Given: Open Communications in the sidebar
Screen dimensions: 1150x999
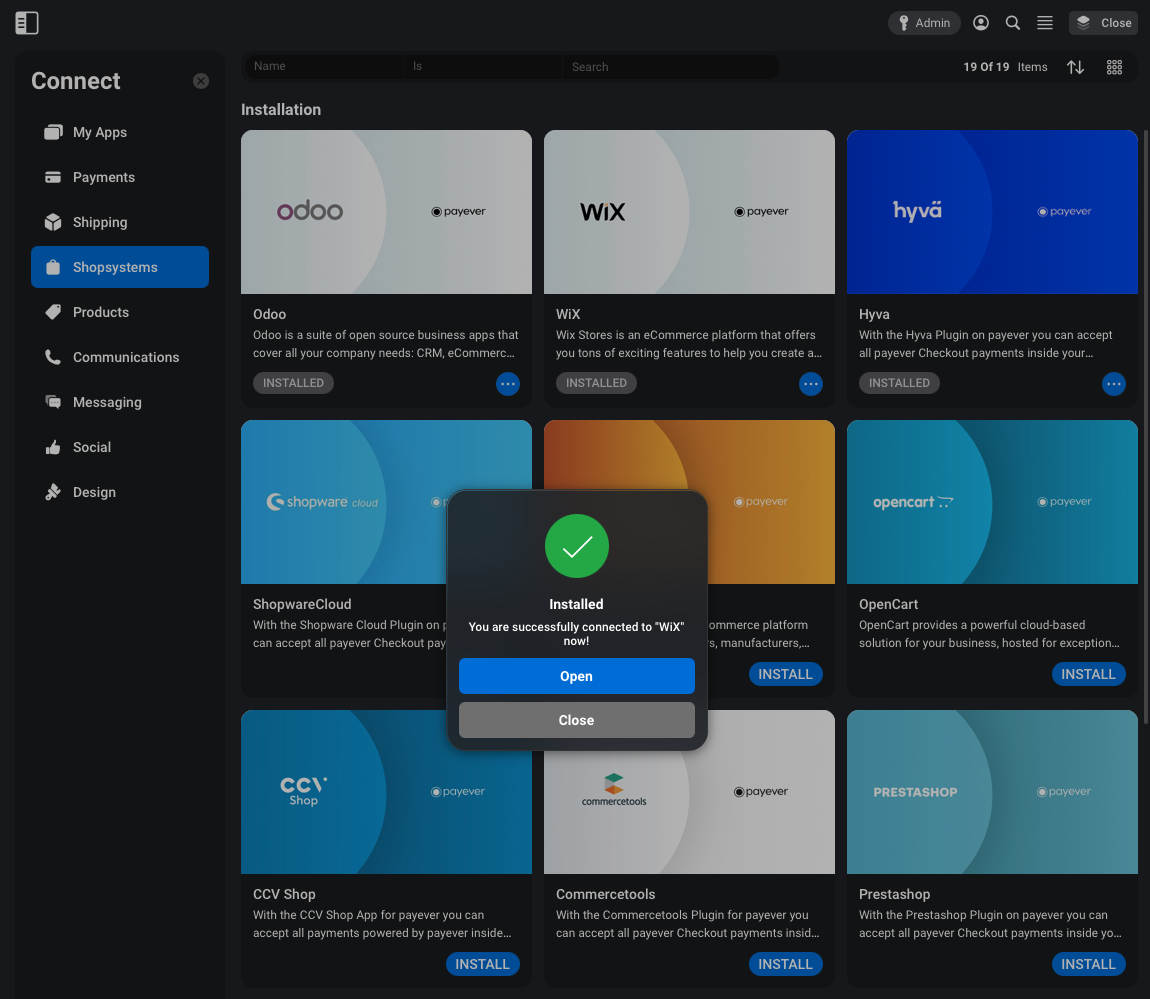Looking at the screenshot, I should click(120, 357).
